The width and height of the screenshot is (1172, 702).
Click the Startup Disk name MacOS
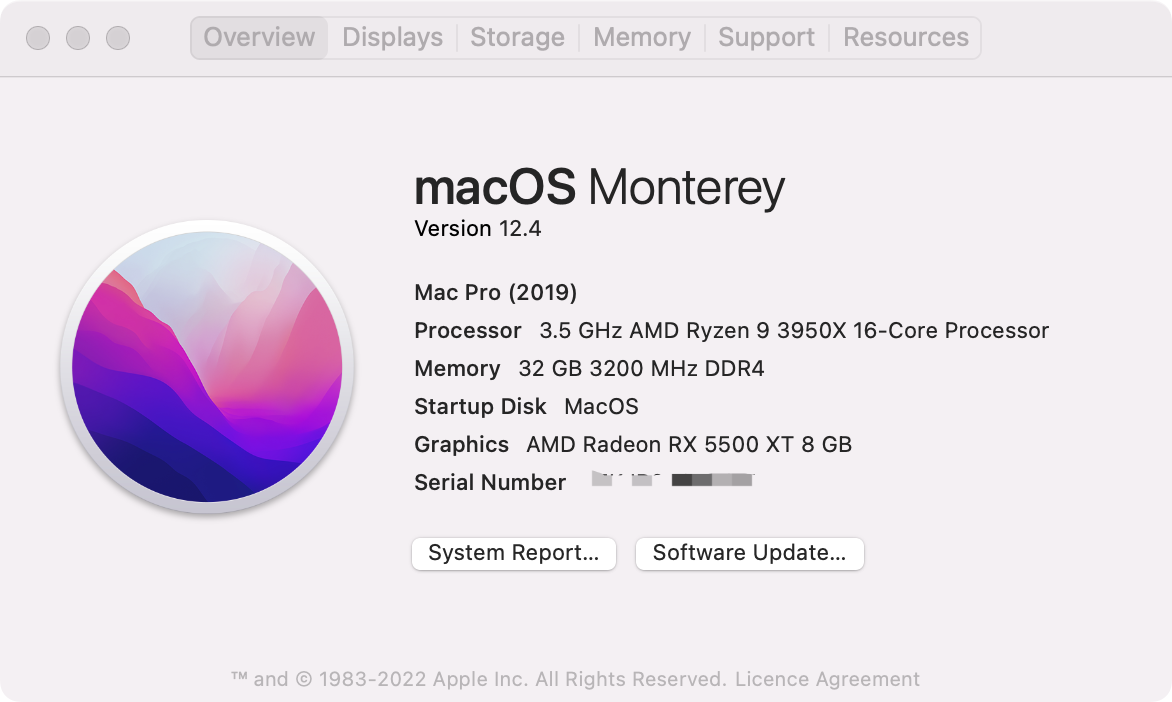tap(601, 406)
